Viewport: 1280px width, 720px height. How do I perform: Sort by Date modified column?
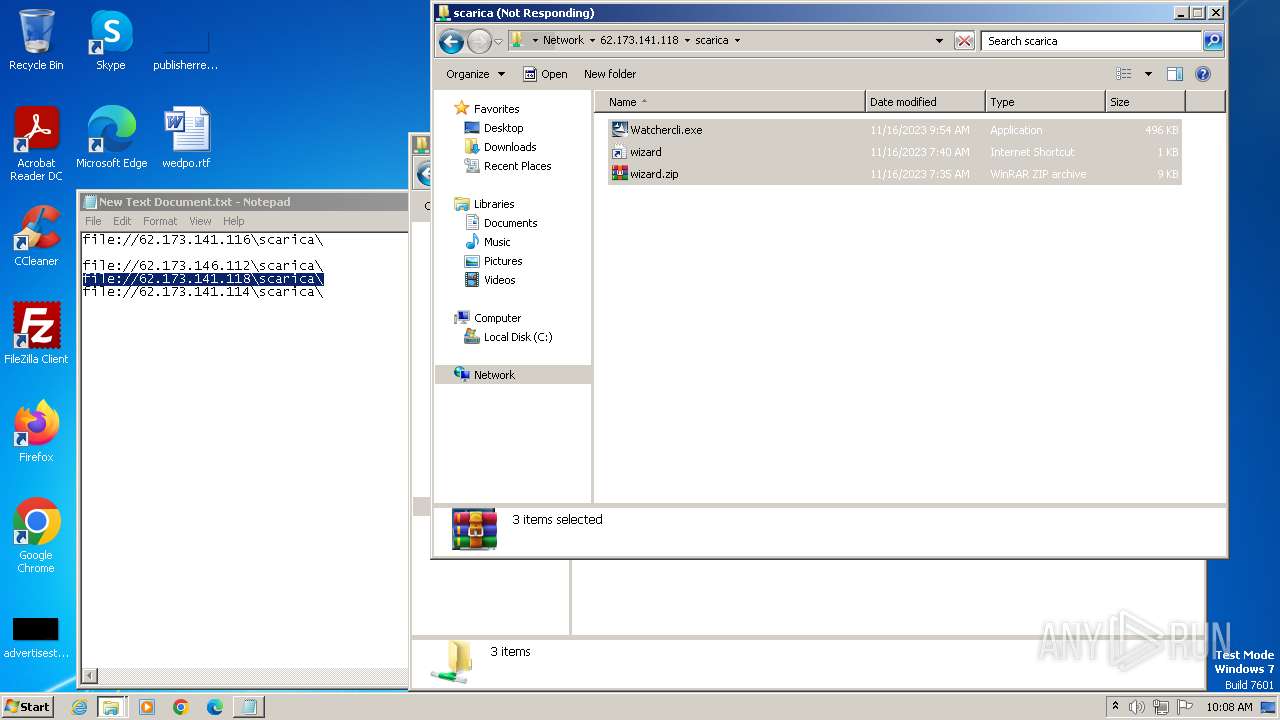[925, 102]
